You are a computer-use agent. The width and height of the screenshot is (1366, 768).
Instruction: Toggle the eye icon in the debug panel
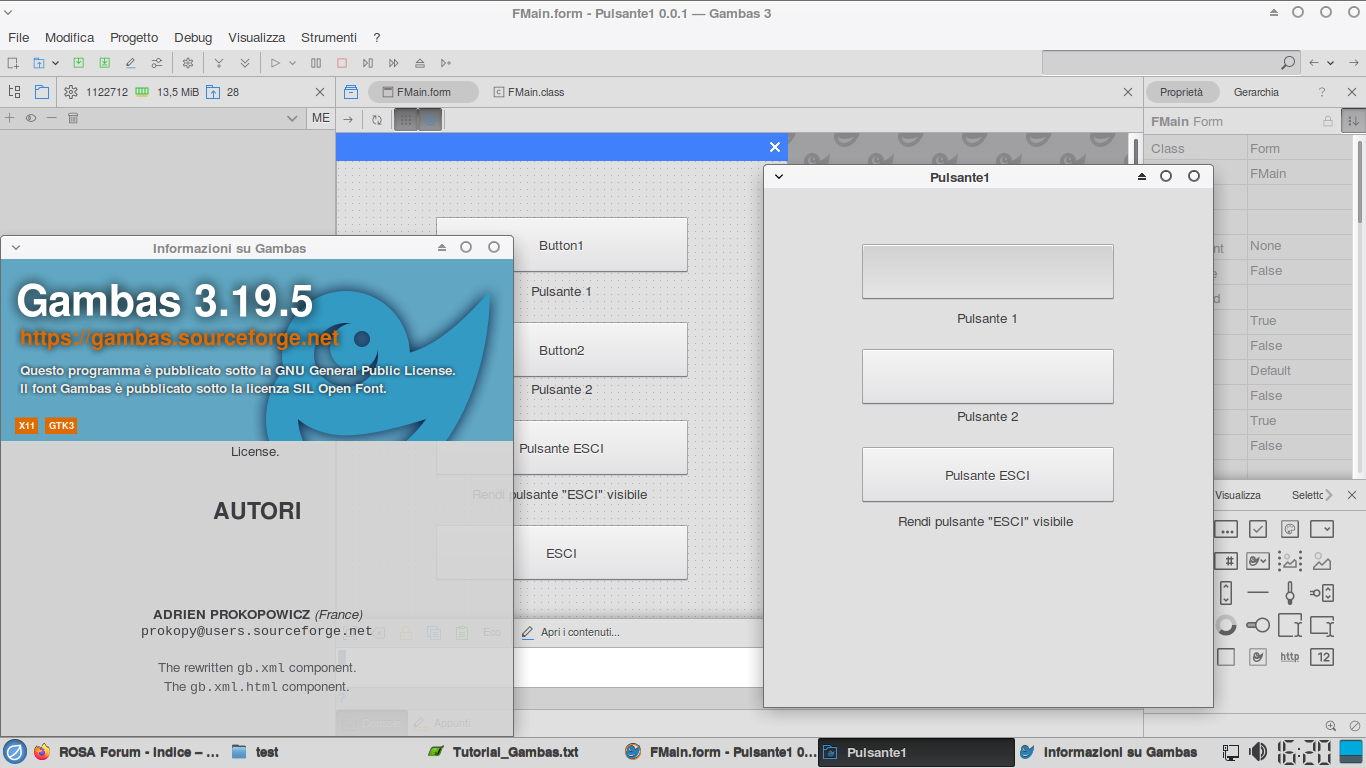click(x=31, y=118)
